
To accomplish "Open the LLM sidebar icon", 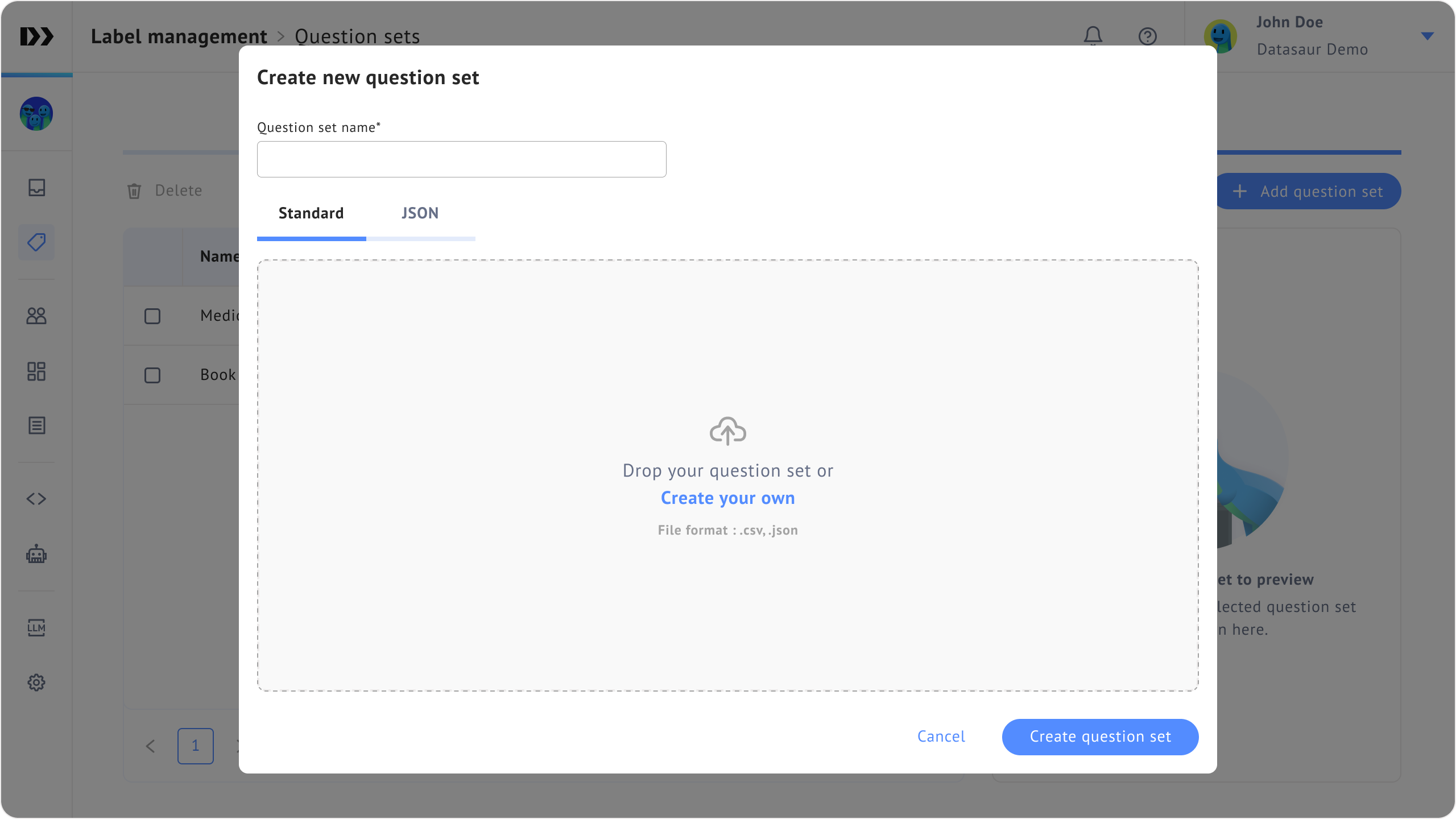I will (x=36, y=627).
